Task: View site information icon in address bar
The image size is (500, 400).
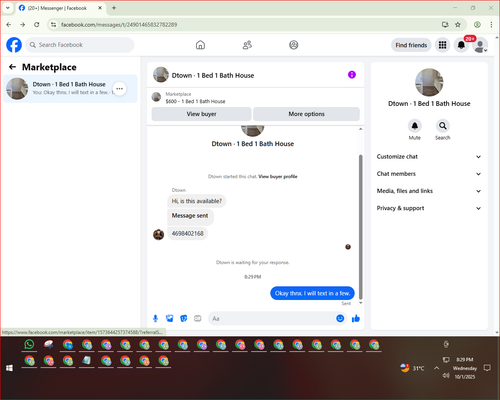Action: tap(53, 25)
